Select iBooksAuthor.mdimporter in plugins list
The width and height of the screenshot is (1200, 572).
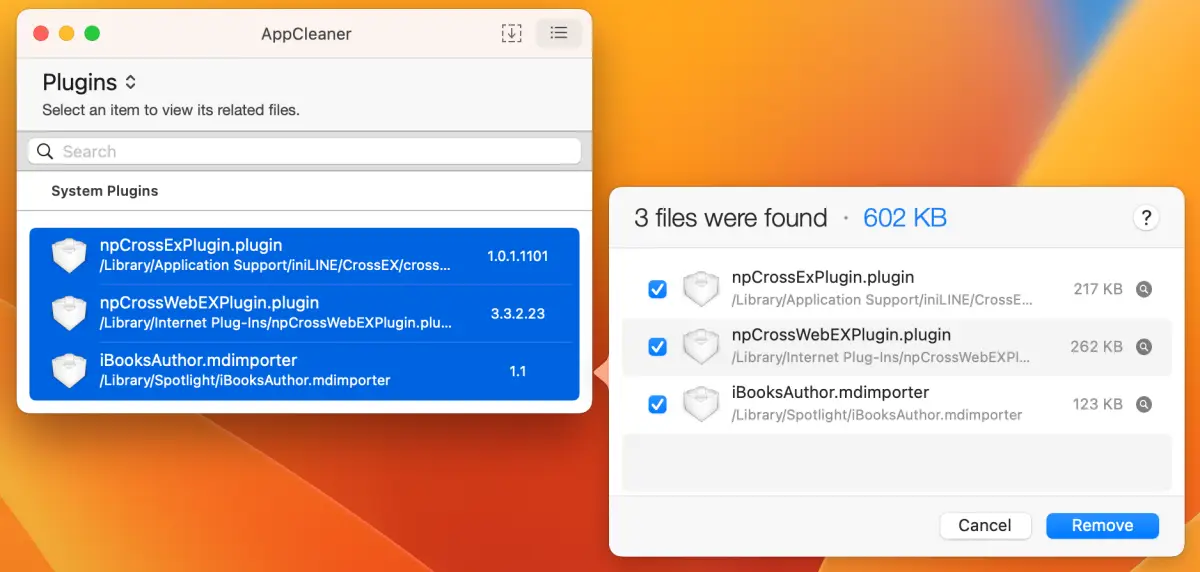click(304, 371)
